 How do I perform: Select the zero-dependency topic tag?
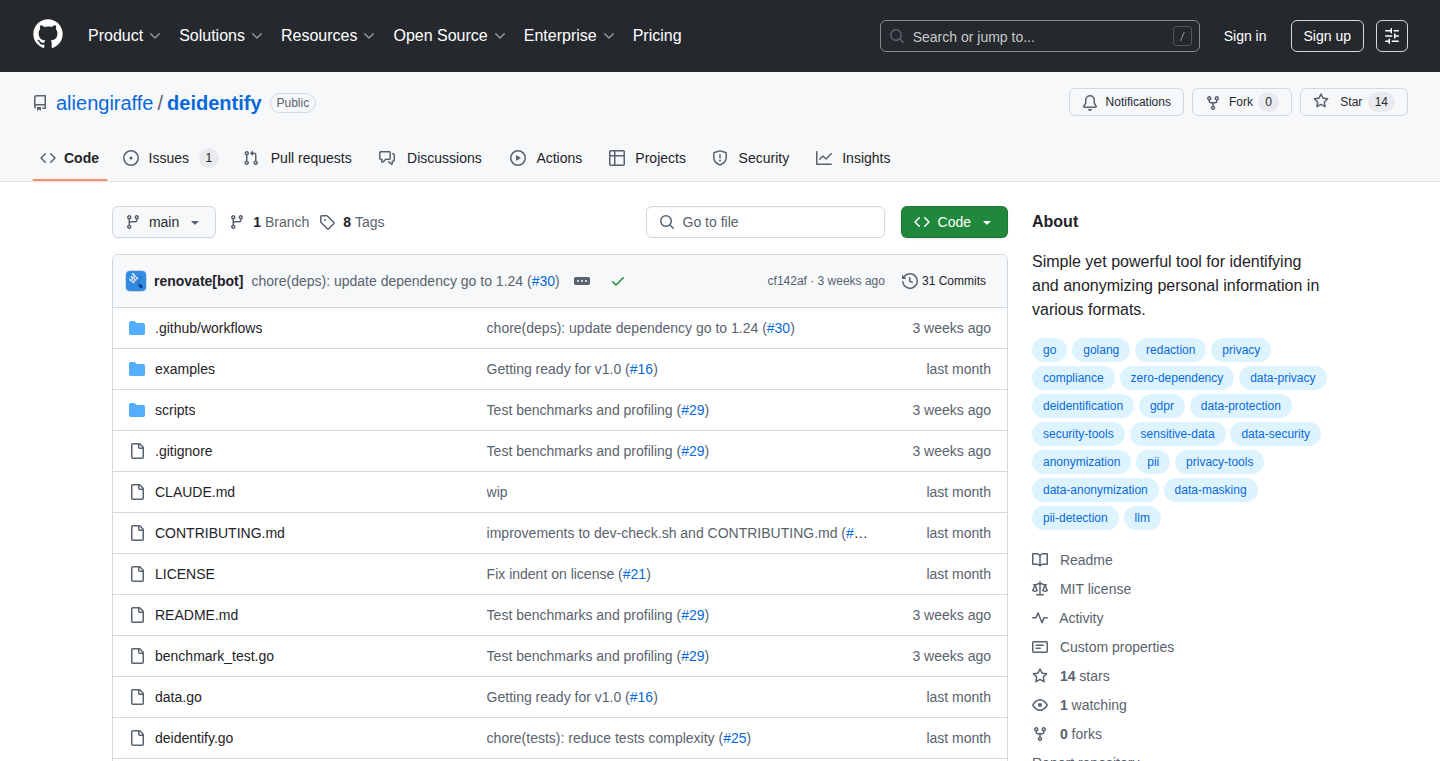[1176, 378]
